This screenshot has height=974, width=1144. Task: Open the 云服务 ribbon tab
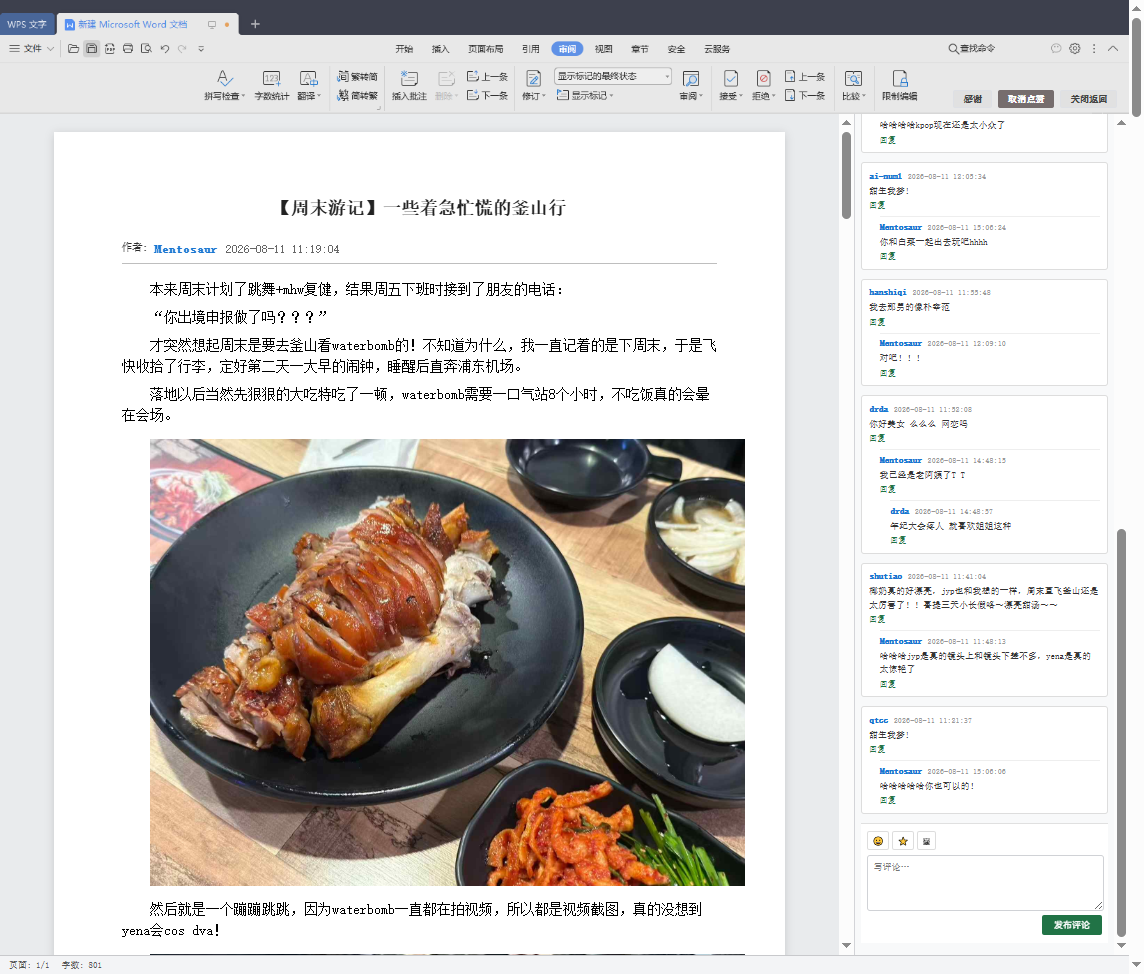(716, 49)
